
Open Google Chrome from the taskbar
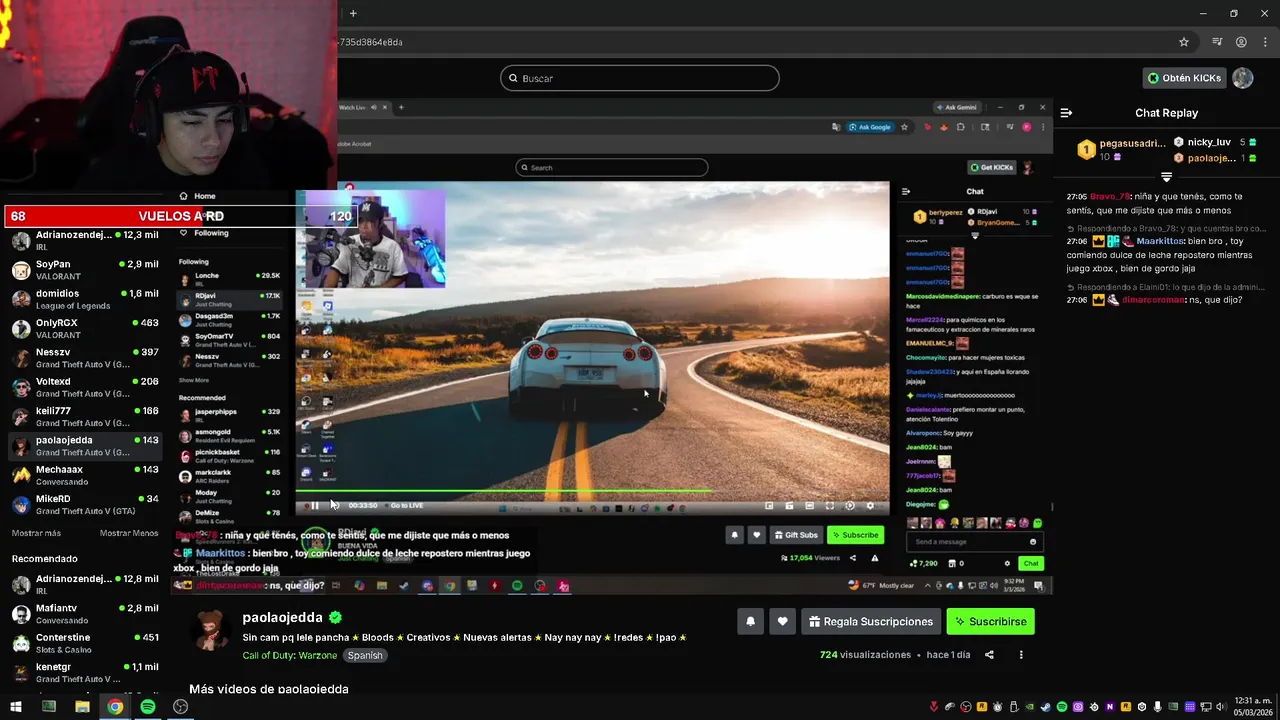pos(115,707)
